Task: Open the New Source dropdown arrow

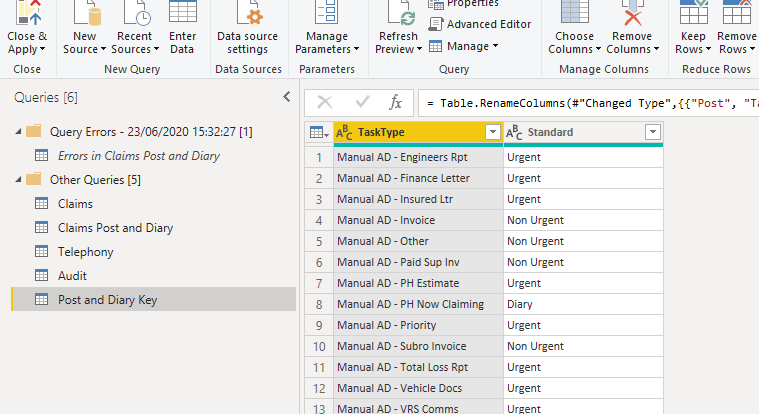Action: (103, 49)
